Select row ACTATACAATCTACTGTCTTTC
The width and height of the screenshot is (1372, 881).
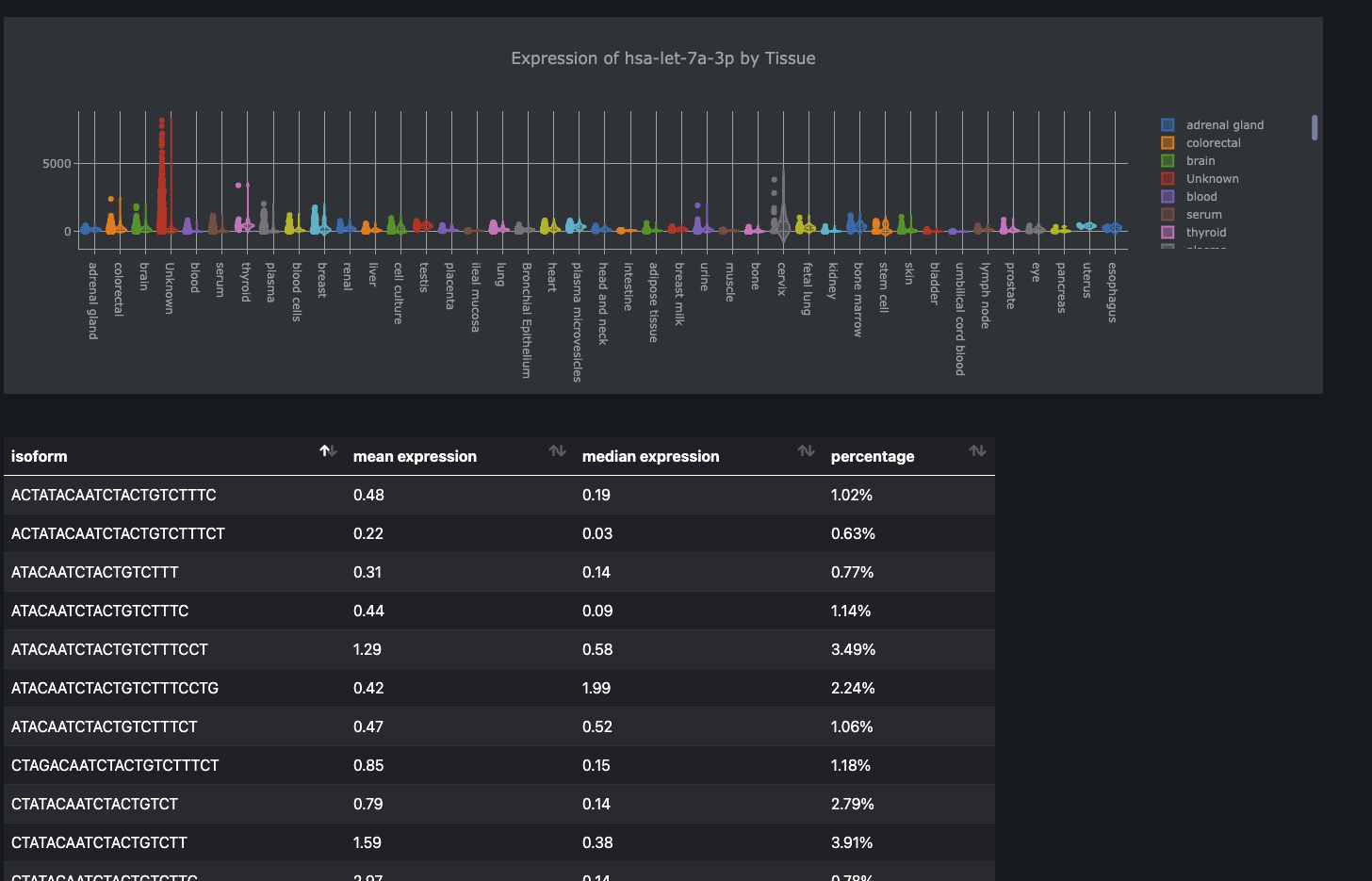coord(499,495)
